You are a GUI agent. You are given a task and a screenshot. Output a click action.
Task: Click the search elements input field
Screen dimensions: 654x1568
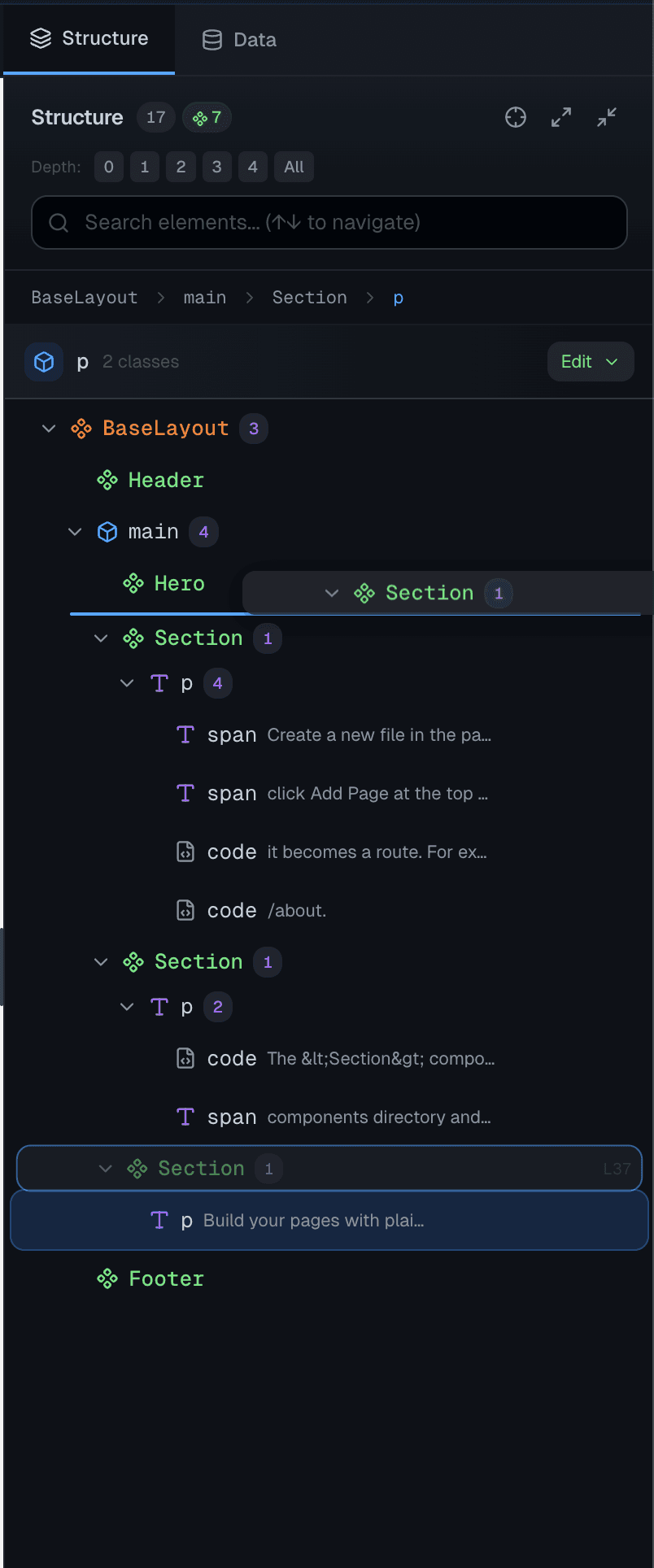[x=329, y=222]
